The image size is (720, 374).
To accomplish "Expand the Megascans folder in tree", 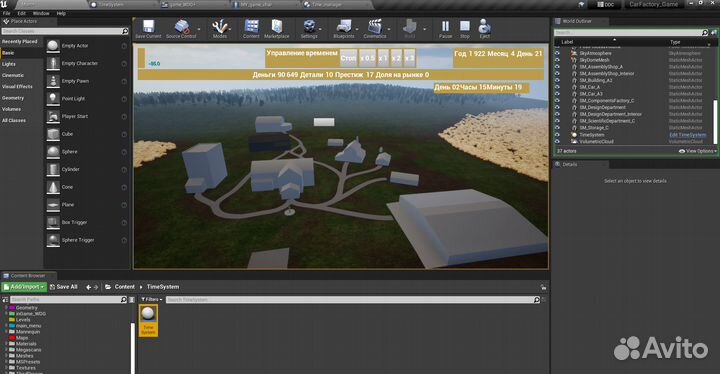I will pos(6,350).
